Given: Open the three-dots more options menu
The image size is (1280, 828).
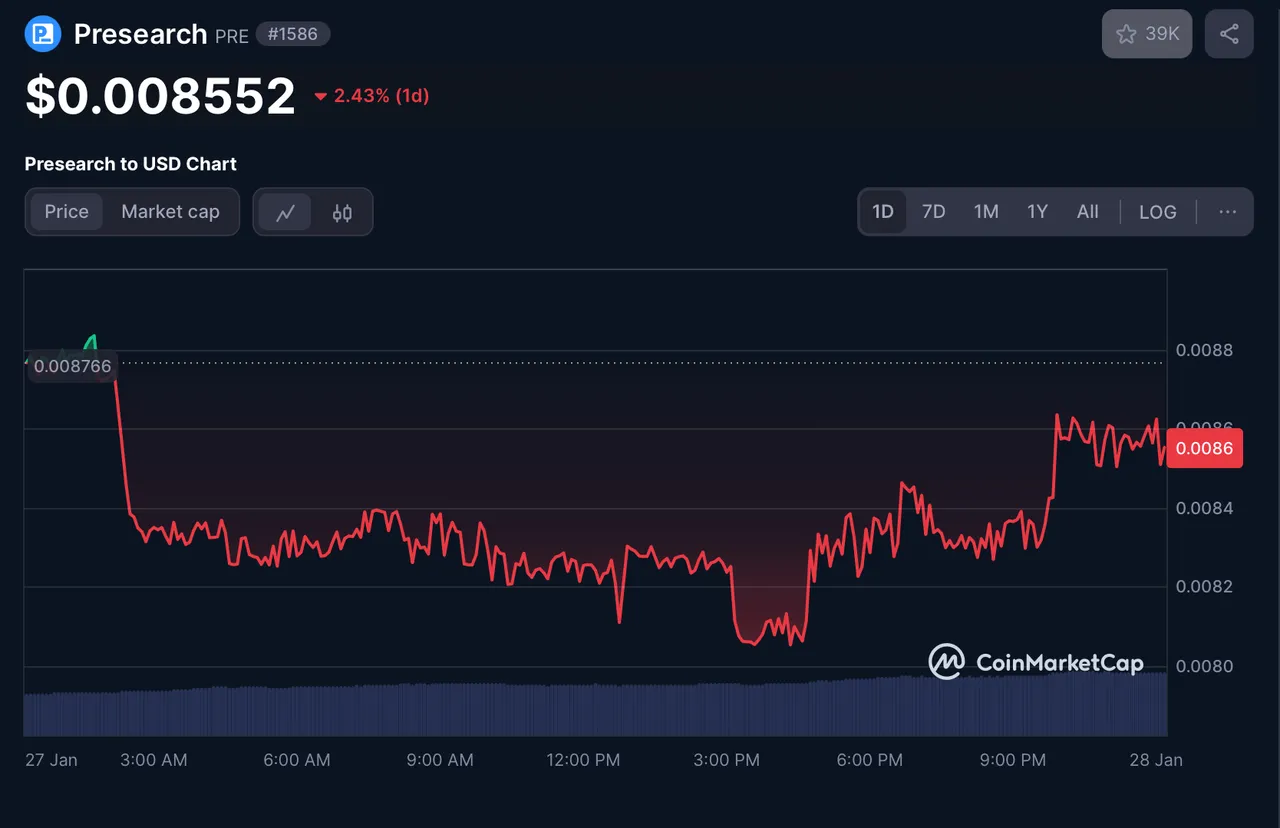Looking at the screenshot, I should pos(1228,212).
